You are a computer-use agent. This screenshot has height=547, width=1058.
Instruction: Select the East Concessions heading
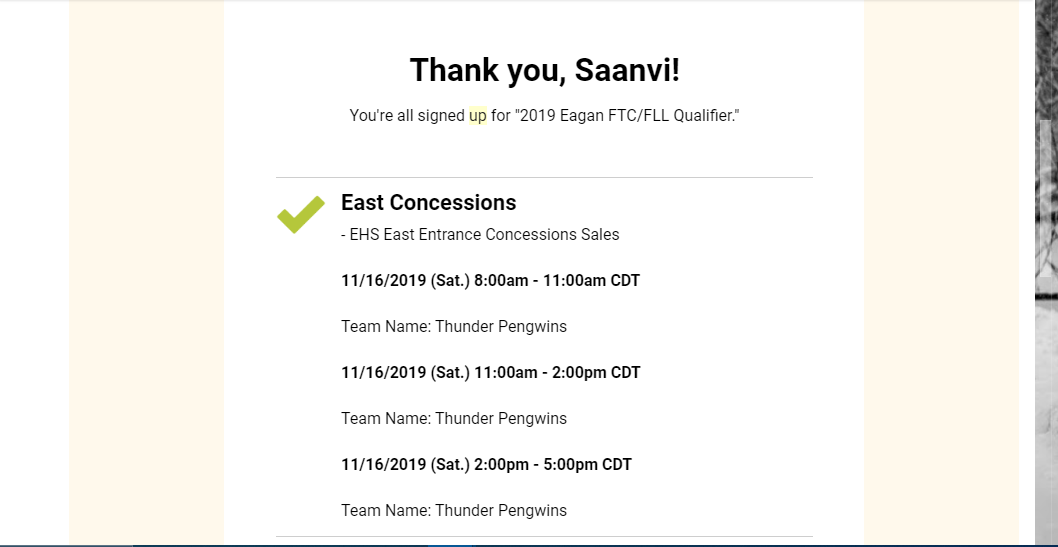(x=428, y=203)
